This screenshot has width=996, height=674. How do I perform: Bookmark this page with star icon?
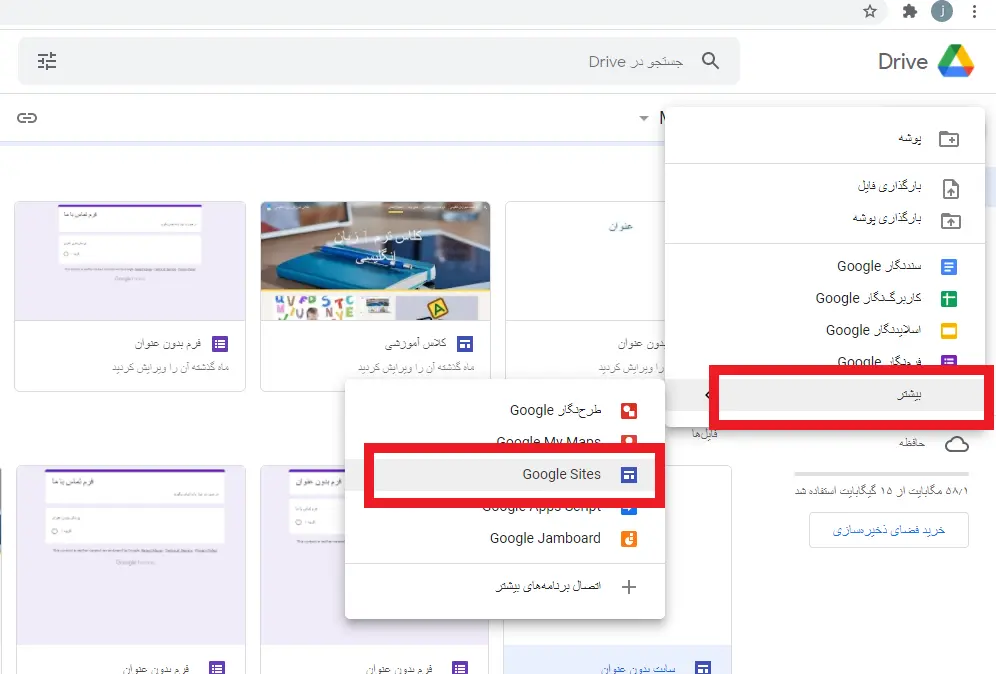click(870, 12)
